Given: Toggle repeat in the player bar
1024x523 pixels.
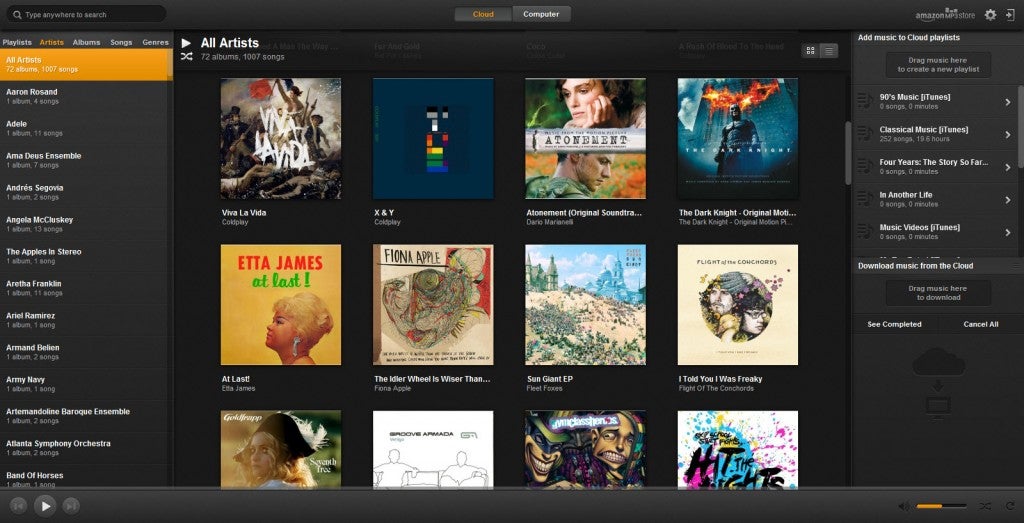Looking at the screenshot, I should 1010,506.
